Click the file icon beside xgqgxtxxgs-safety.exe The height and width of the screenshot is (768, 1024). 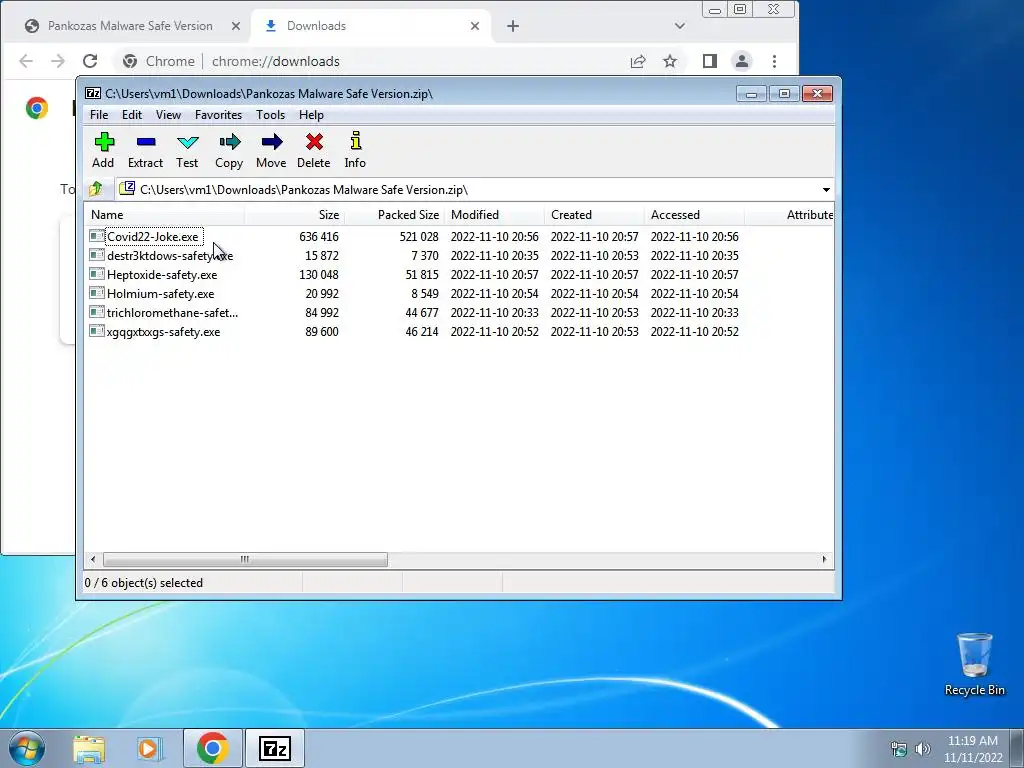coord(97,331)
